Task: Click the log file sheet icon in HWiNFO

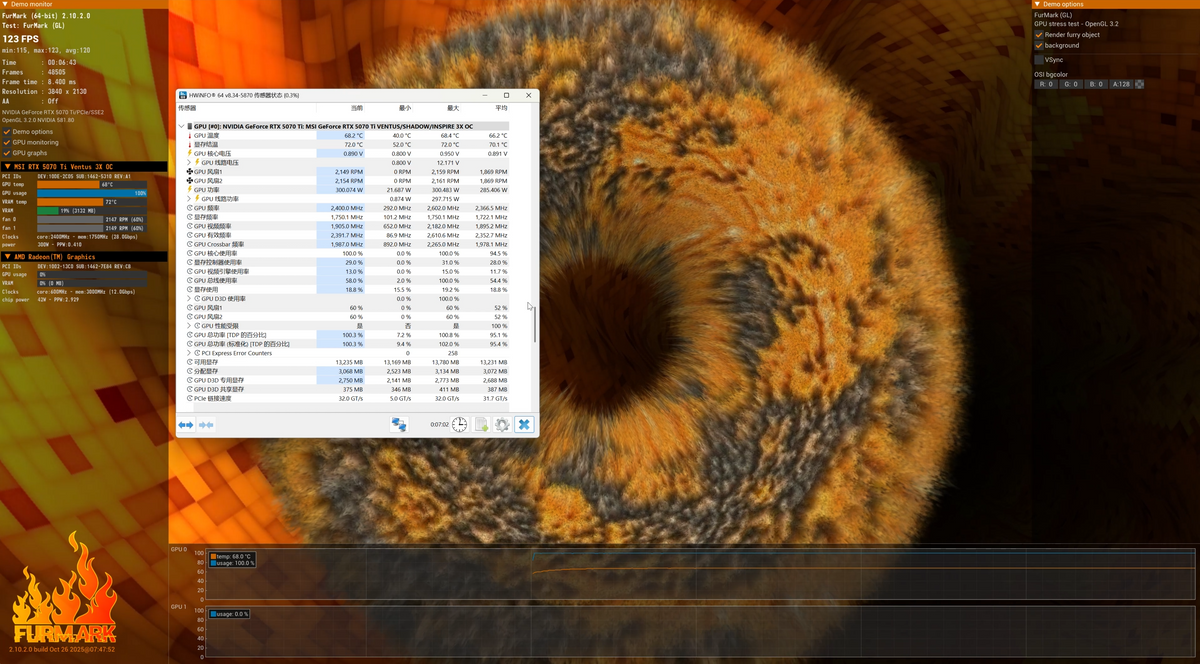Action: coord(481,425)
